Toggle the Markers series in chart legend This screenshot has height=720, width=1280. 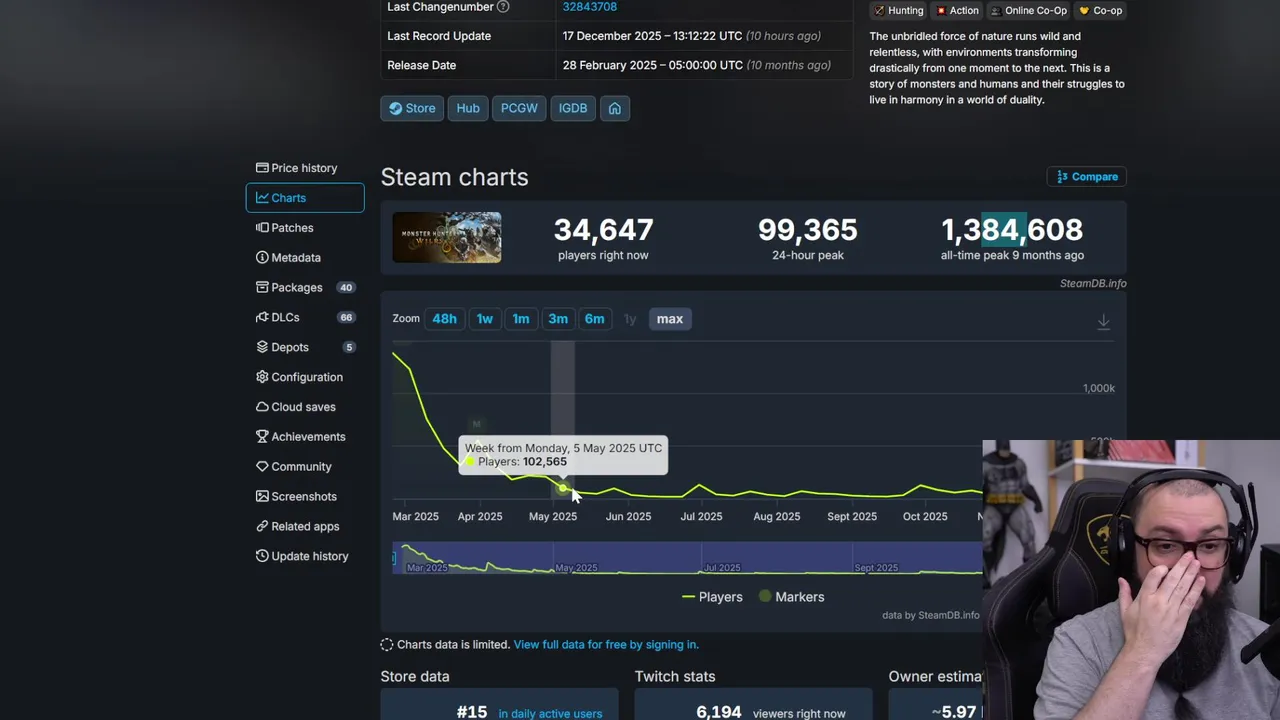792,597
